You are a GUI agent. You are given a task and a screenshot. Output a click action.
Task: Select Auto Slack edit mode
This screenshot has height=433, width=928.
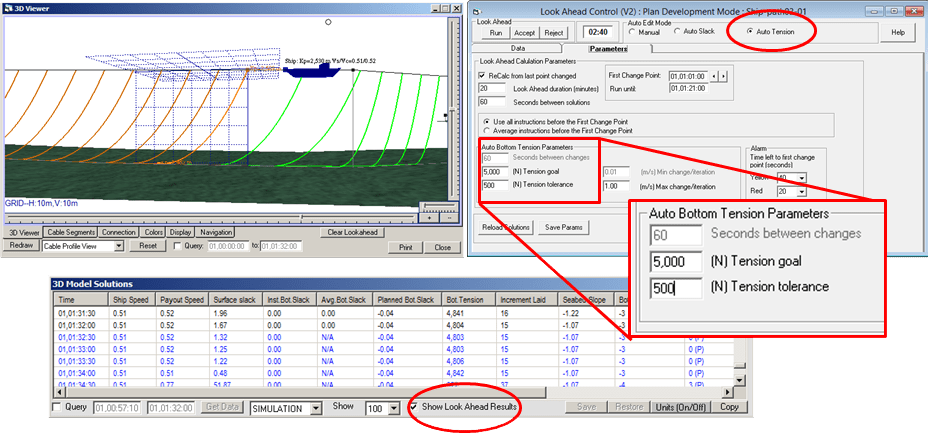pyautogui.click(x=678, y=31)
